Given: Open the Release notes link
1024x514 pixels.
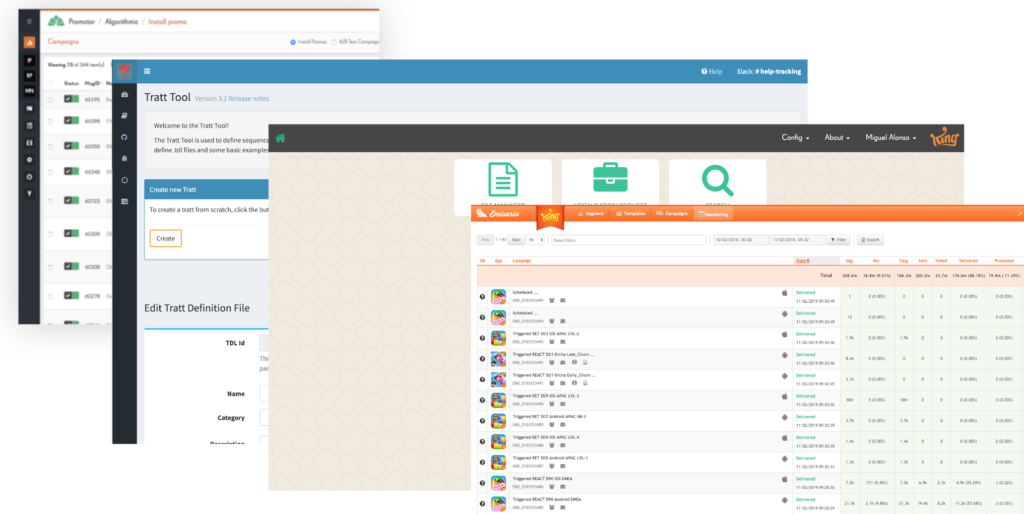Looking at the screenshot, I should point(248,99).
